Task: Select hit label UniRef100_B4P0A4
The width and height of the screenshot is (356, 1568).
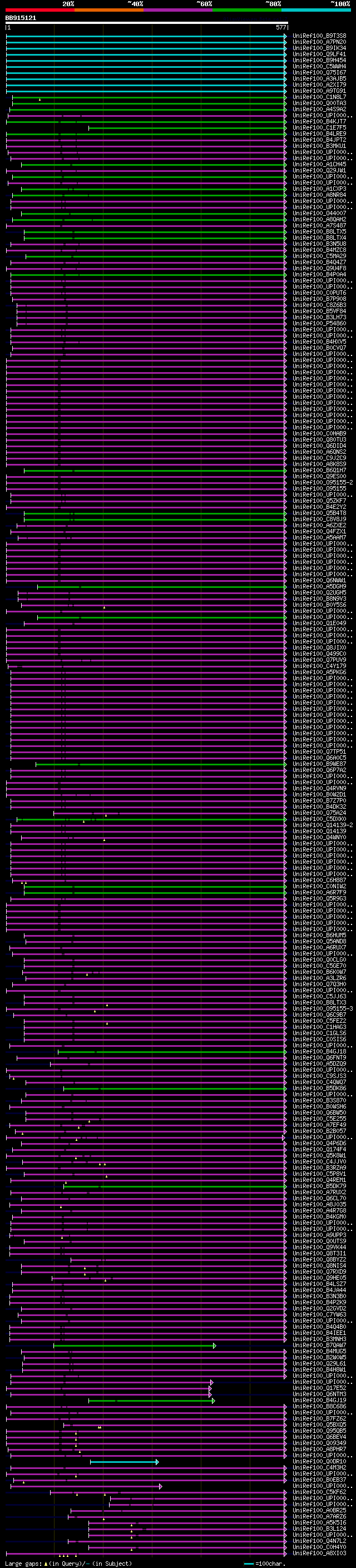Action: [x=319, y=275]
